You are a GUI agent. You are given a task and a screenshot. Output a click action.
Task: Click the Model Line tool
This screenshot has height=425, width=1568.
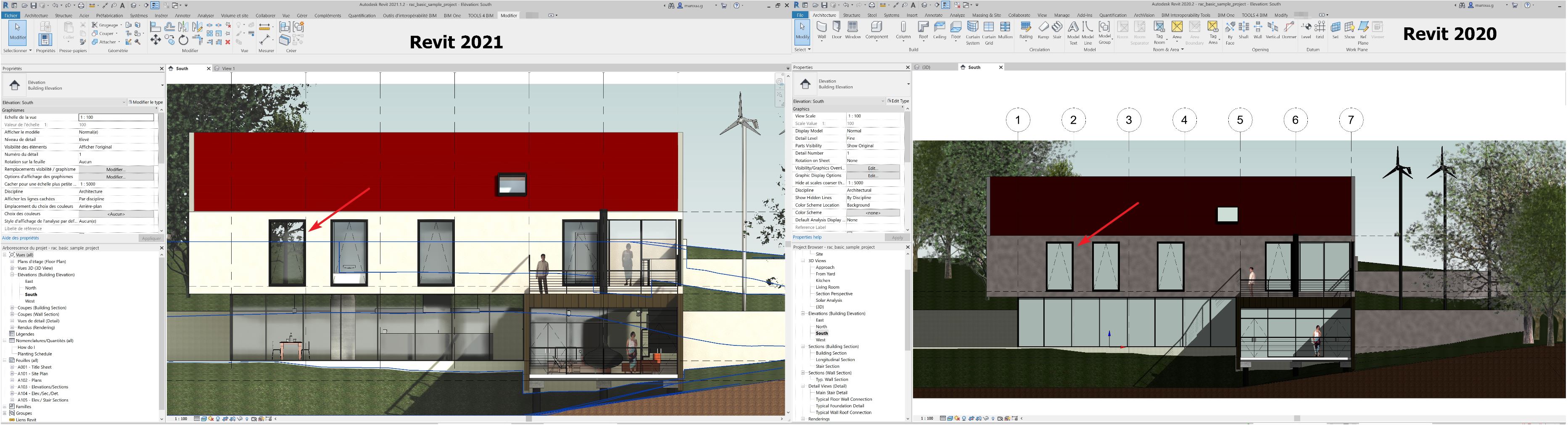pos(1088,33)
